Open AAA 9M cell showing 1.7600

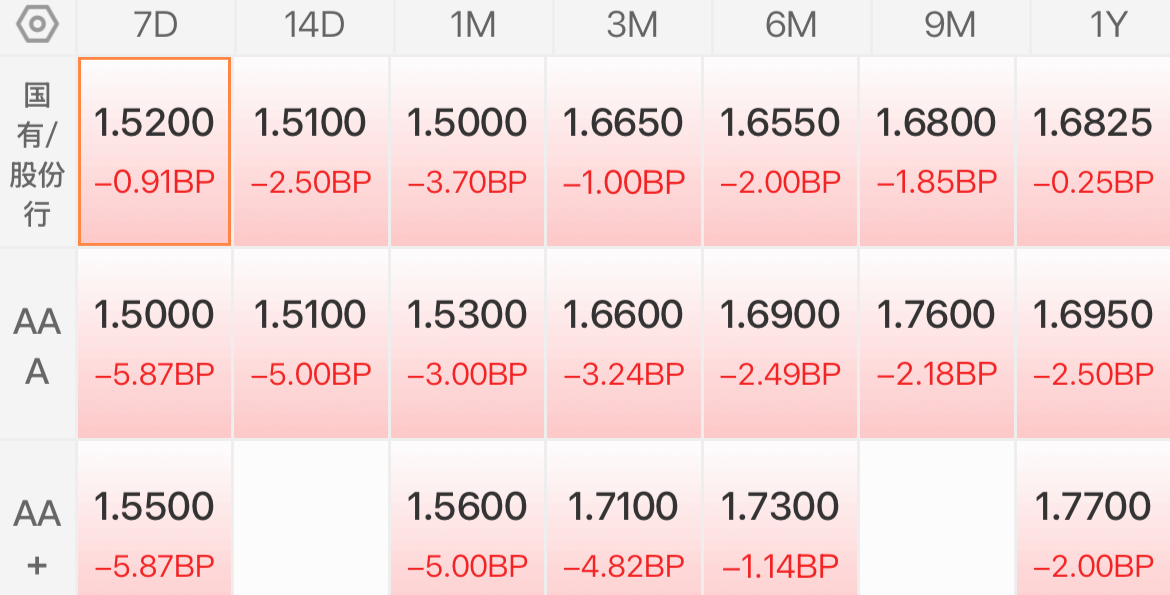936,343
